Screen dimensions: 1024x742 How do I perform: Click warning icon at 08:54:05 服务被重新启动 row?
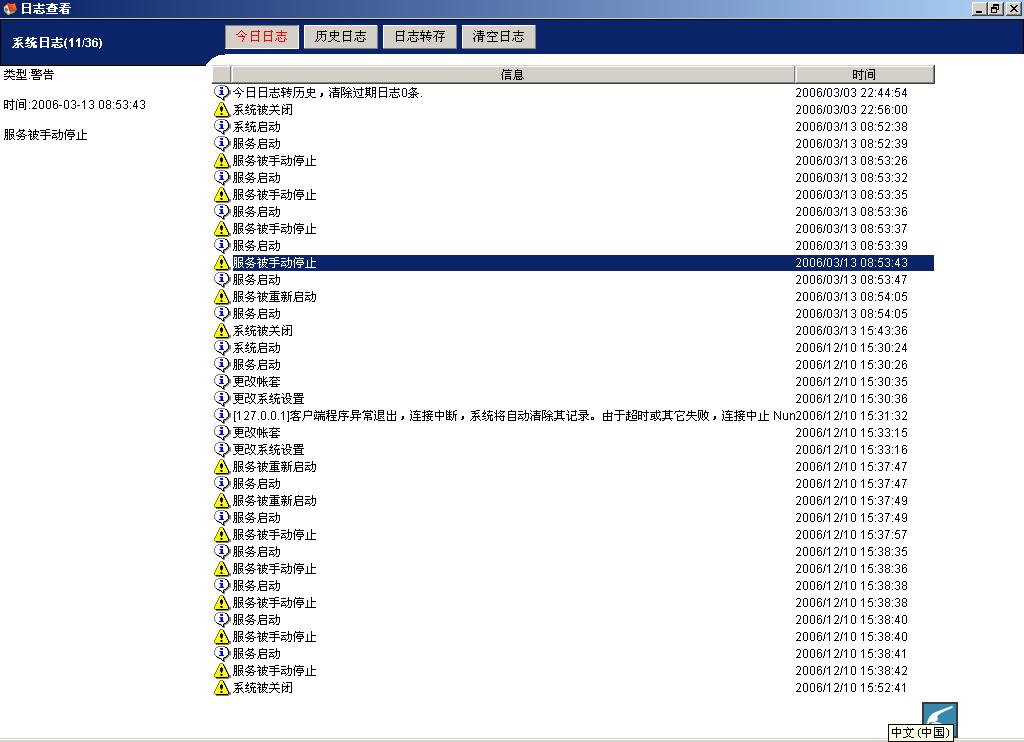click(x=222, y=297)
